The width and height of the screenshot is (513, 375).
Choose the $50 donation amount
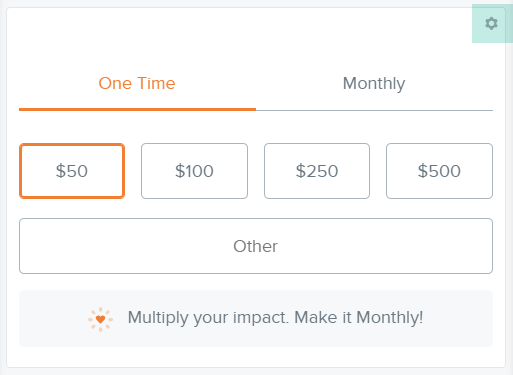(72, 171)
